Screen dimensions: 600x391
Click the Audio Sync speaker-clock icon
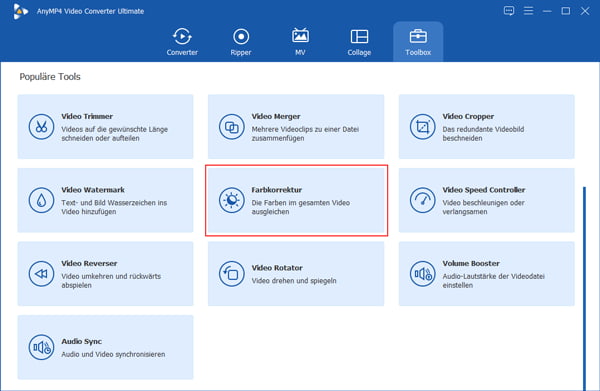pyautogui.click(x=41, y=347)
